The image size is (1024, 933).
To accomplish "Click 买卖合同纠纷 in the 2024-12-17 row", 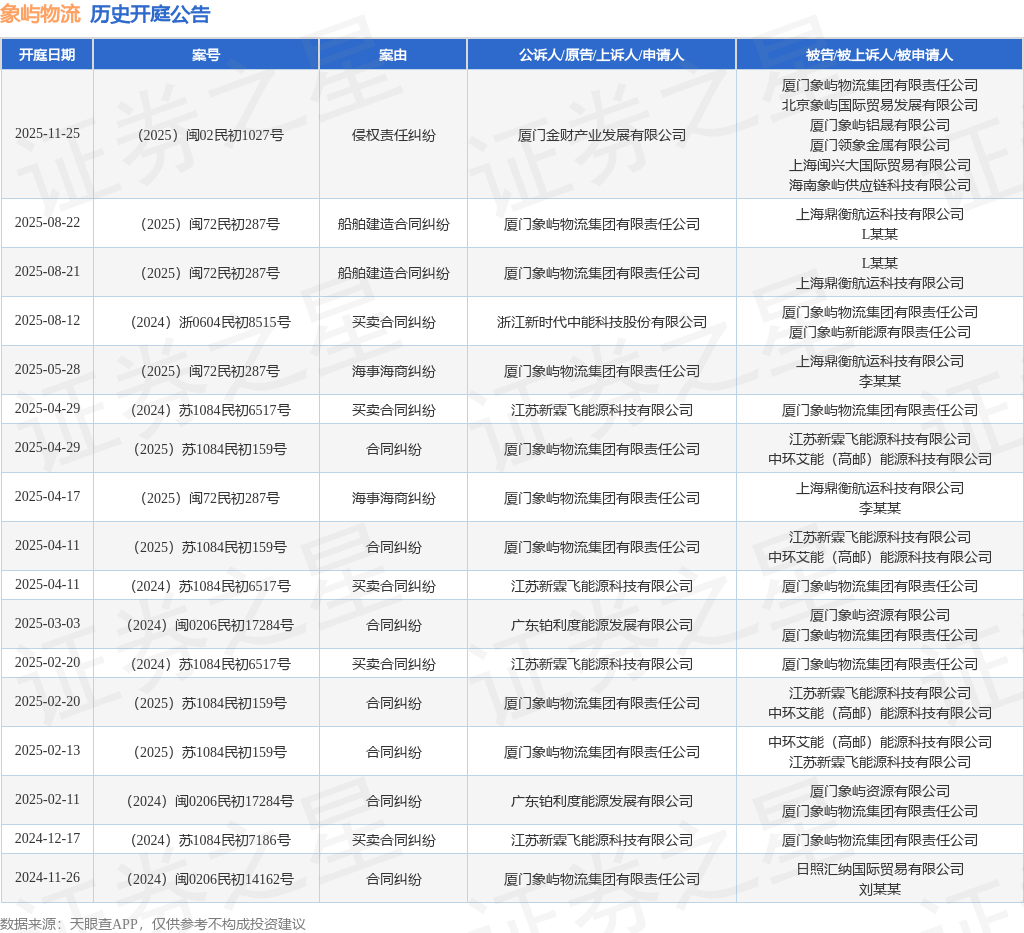I will (x=393, y=840).
